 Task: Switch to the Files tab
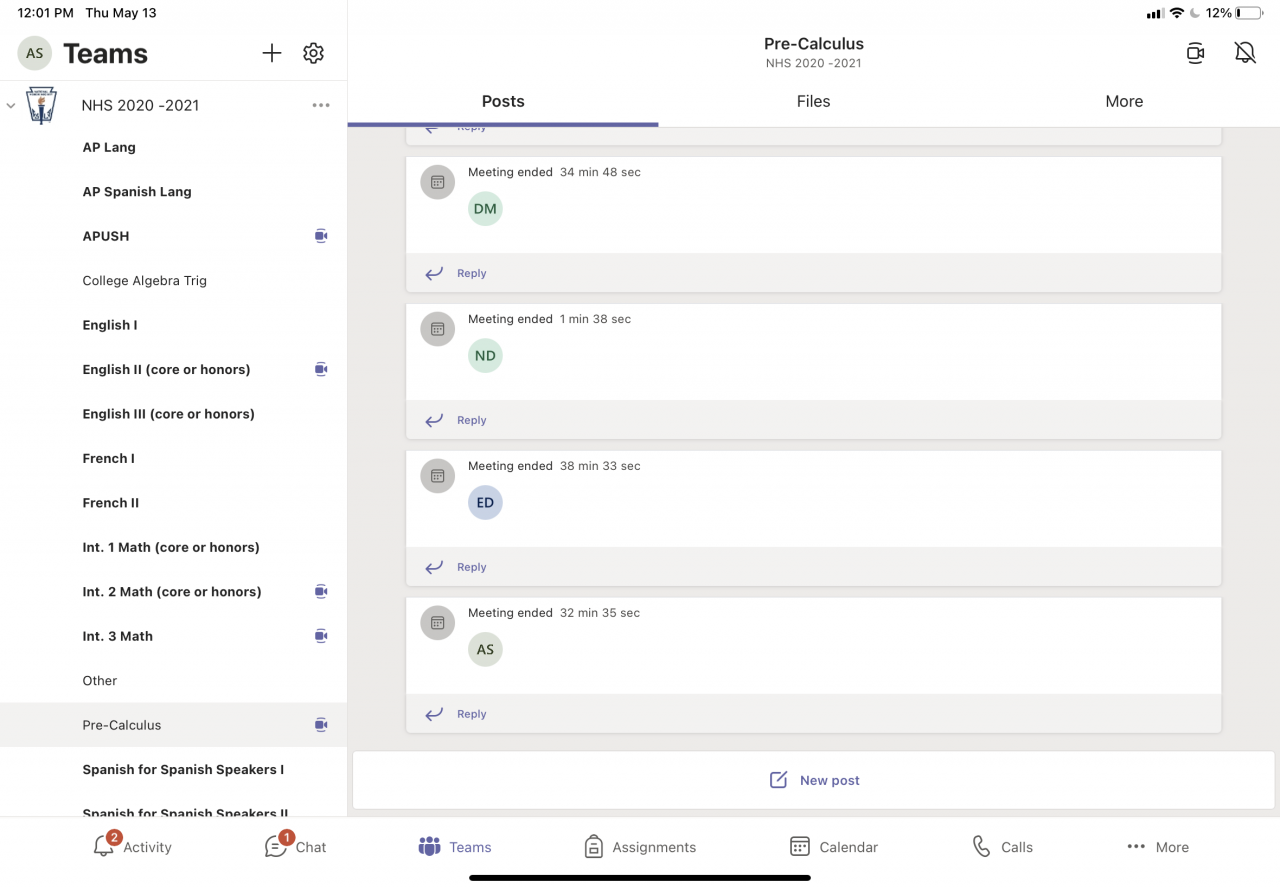coord(813,101)
